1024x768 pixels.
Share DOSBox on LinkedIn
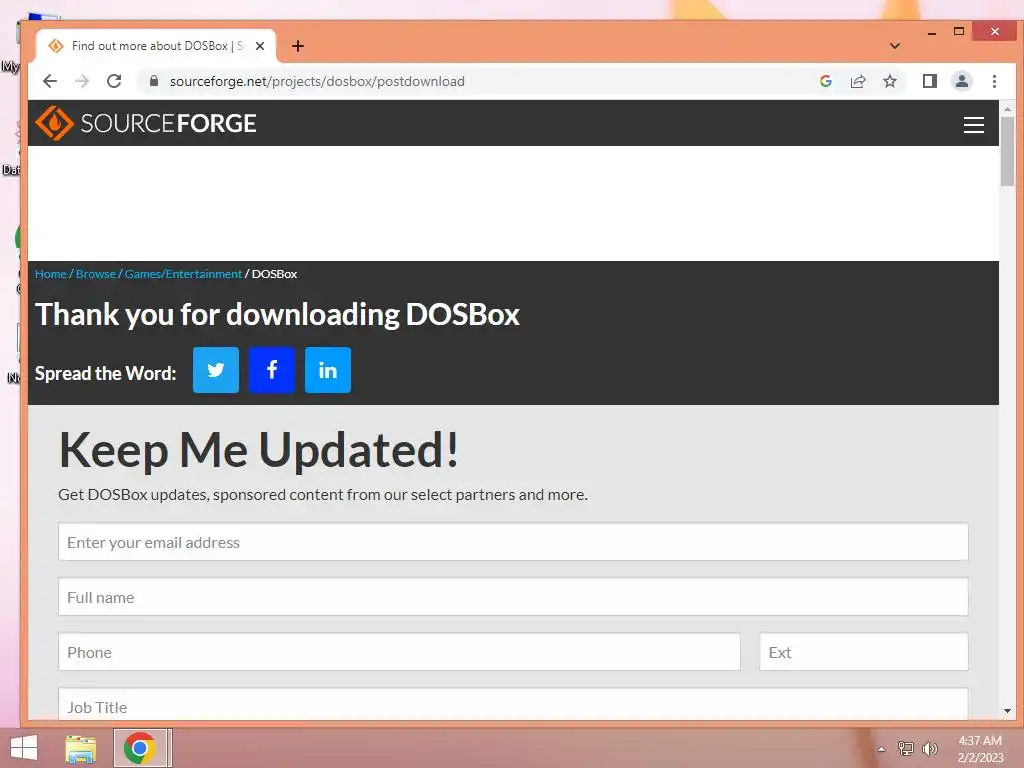point(328,370)
